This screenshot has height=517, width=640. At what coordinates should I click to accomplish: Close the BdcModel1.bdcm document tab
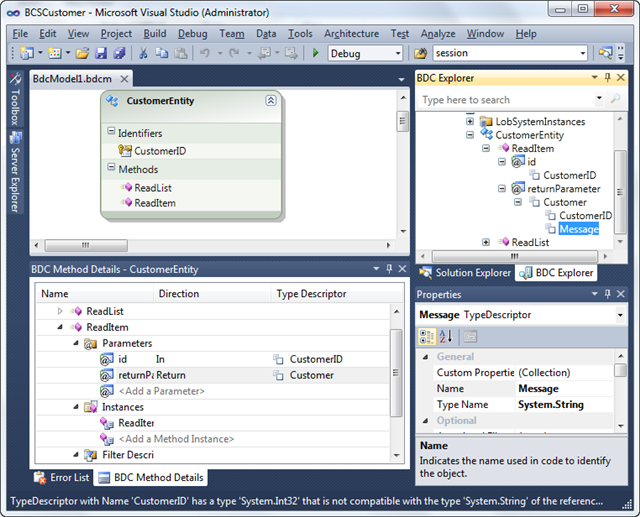(x=124, y=79)
